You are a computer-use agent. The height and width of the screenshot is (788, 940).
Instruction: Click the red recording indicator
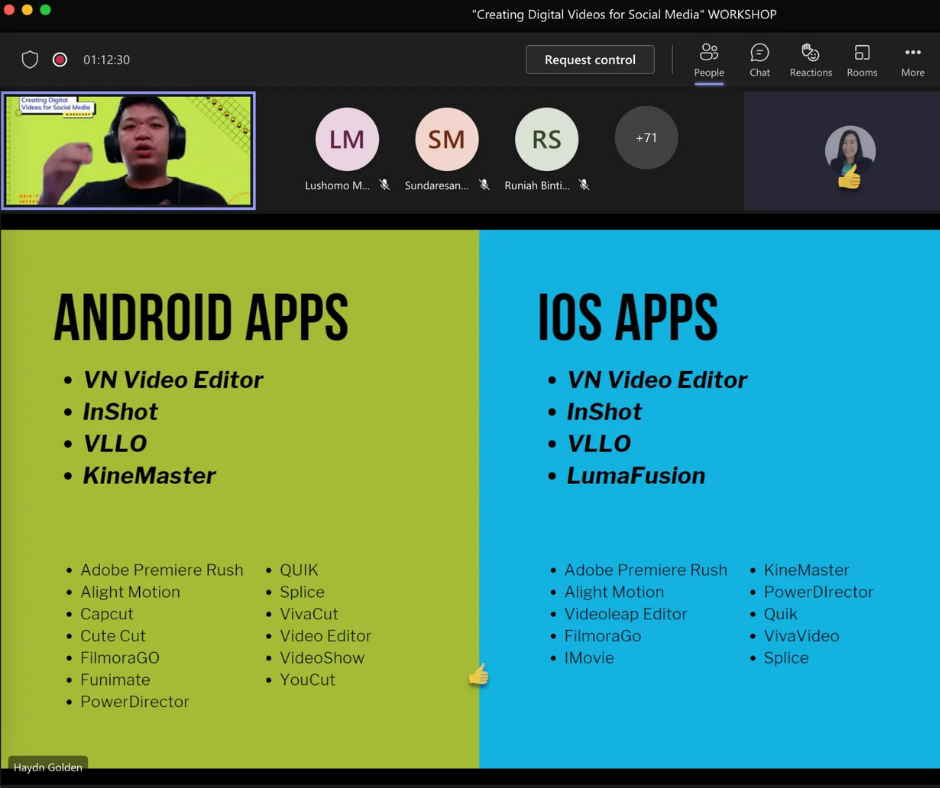(59, 59)
